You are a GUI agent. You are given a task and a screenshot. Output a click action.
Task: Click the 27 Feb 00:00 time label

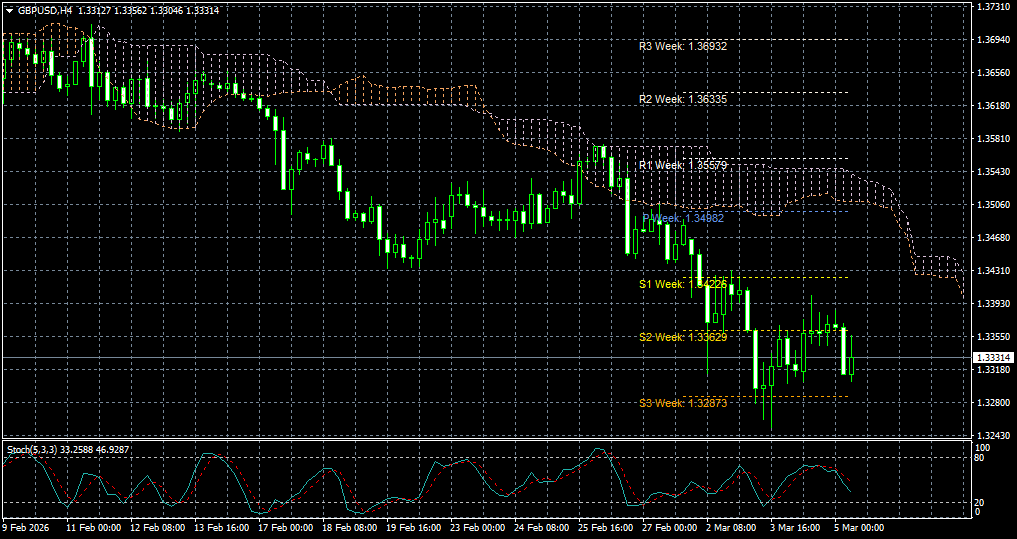pyautogui.click(x=671, y=529)
